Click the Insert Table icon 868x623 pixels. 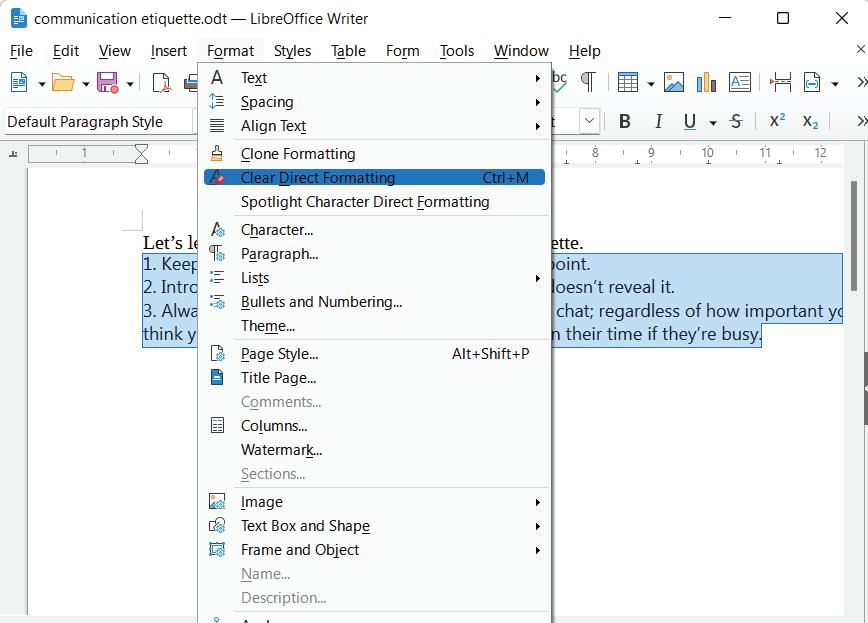click(627, 83)
